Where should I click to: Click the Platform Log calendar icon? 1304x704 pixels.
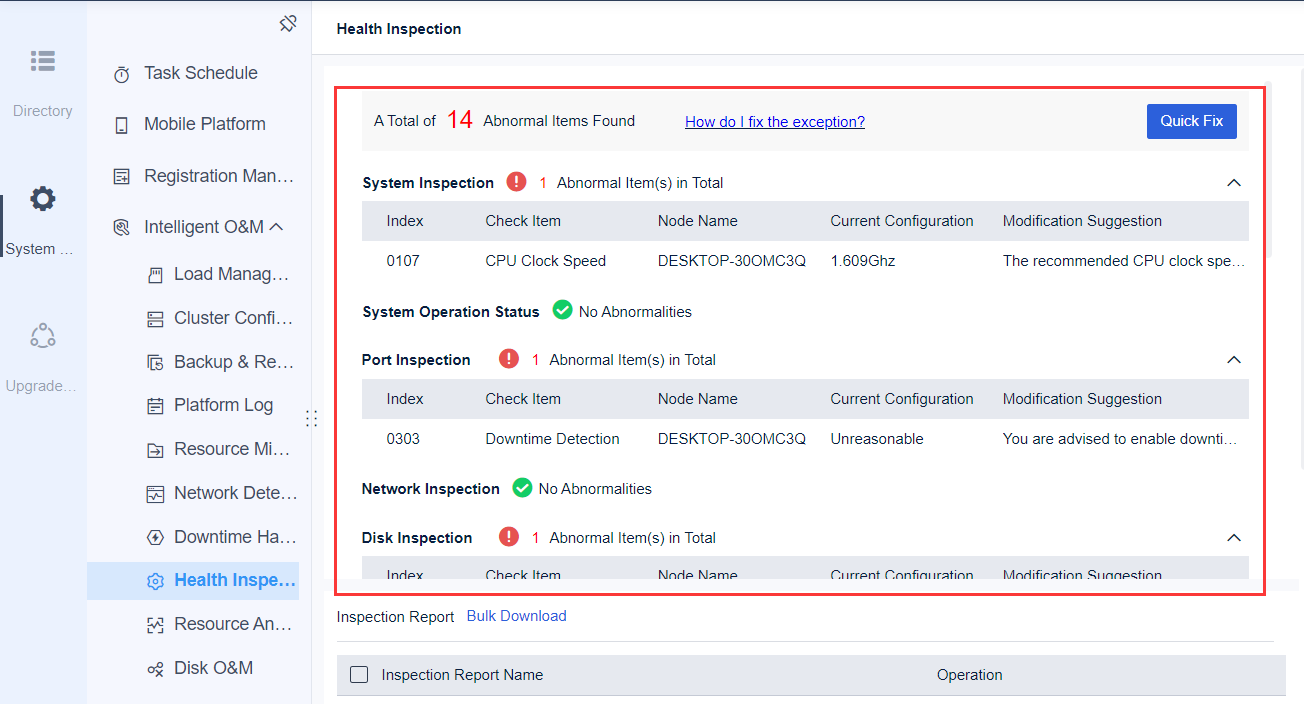[154, 405]
